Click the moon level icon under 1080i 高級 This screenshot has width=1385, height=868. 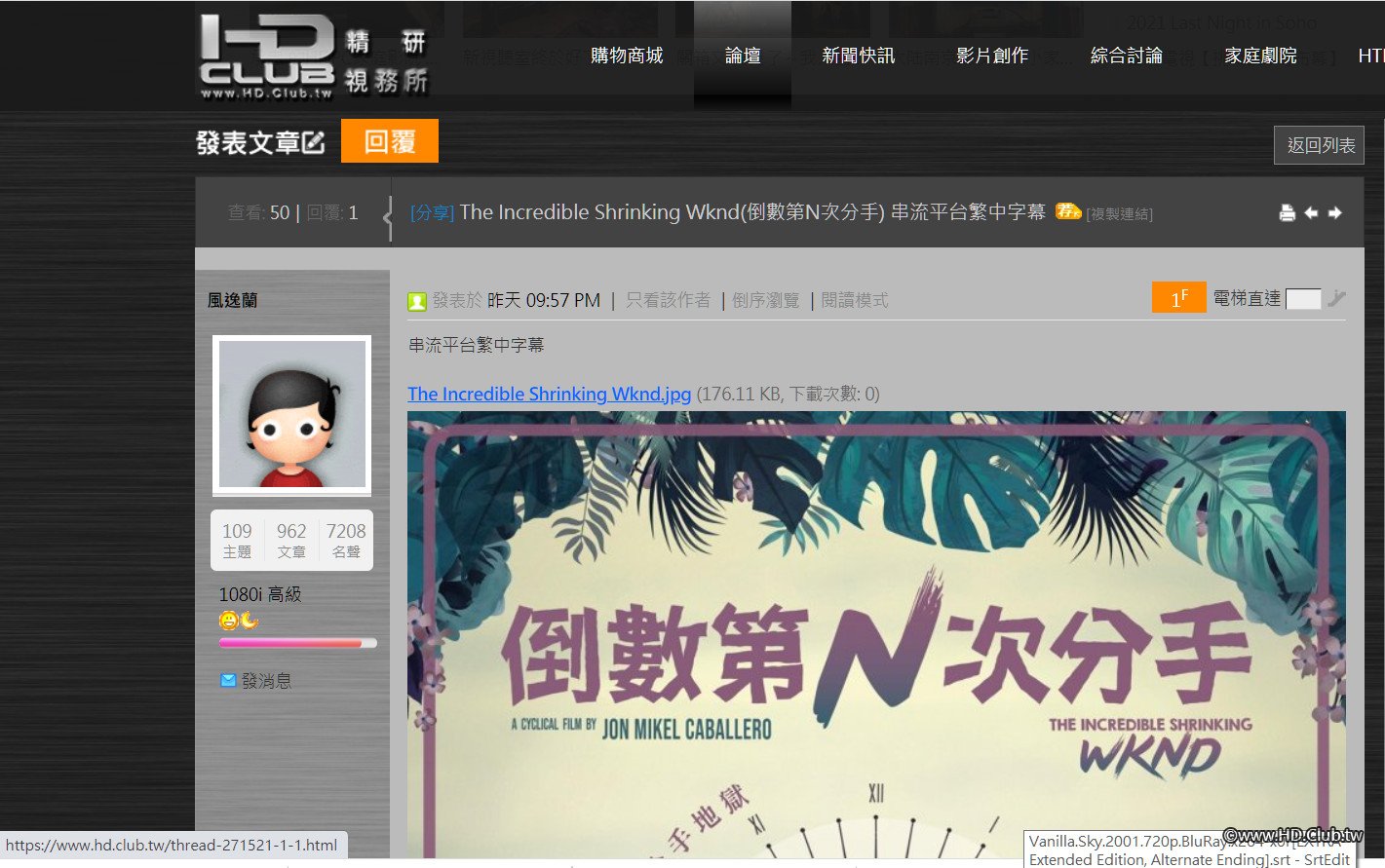pos(249,620)
